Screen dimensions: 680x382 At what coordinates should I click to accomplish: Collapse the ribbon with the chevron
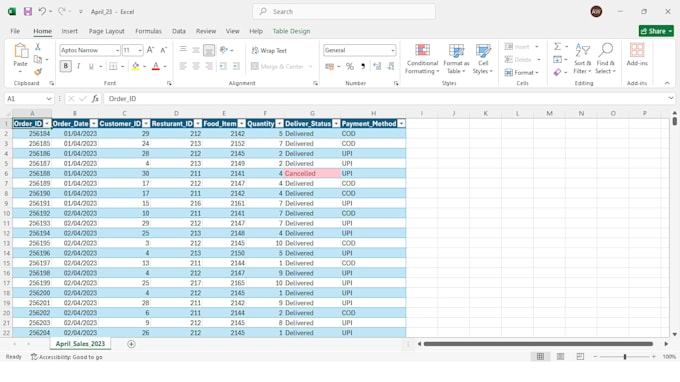click(667, 83)
